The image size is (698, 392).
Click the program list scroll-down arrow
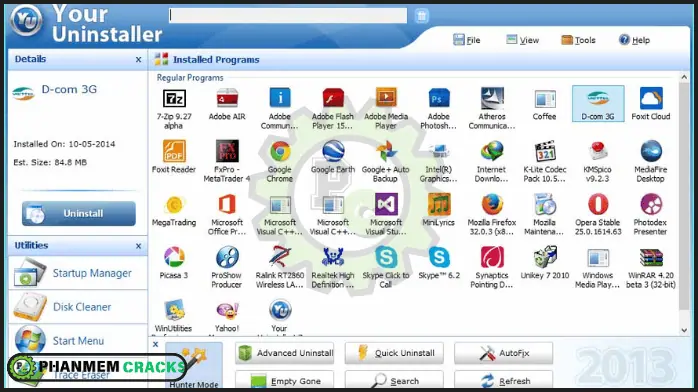pyautogui.click(x=684, y=330)
